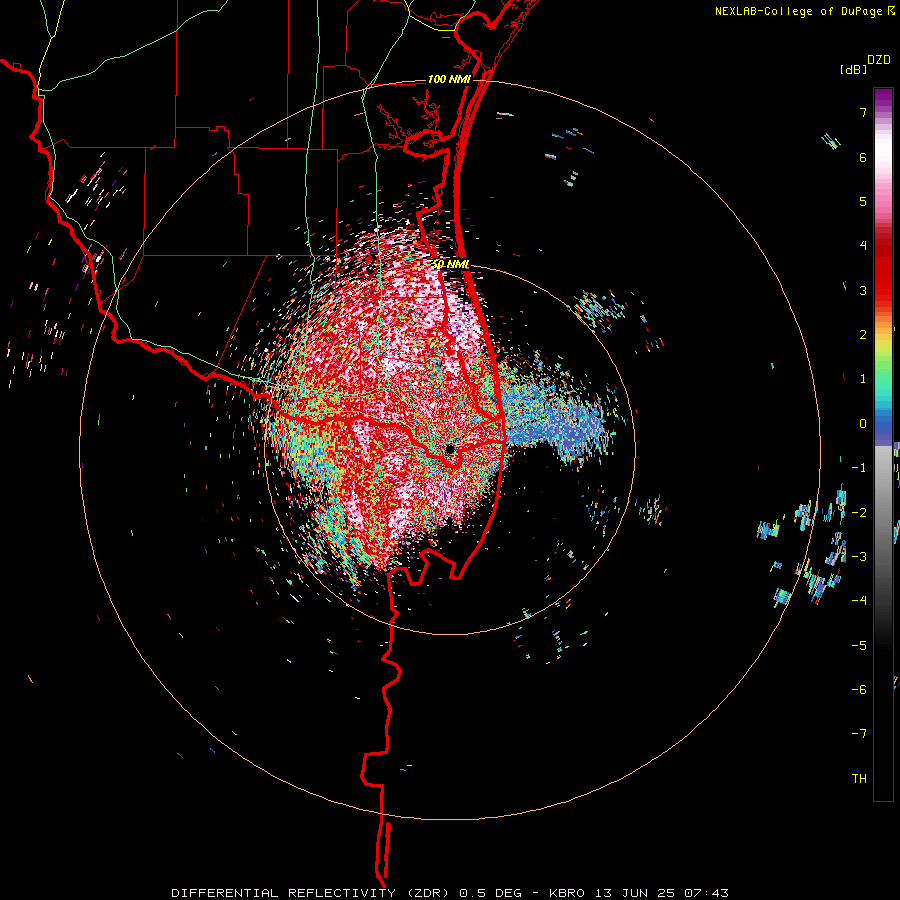Select the 100 NMI range ring label
Image resolution: width=900 pixels, height=900 pixels.
pyautogui.click(x=449, y=79)
